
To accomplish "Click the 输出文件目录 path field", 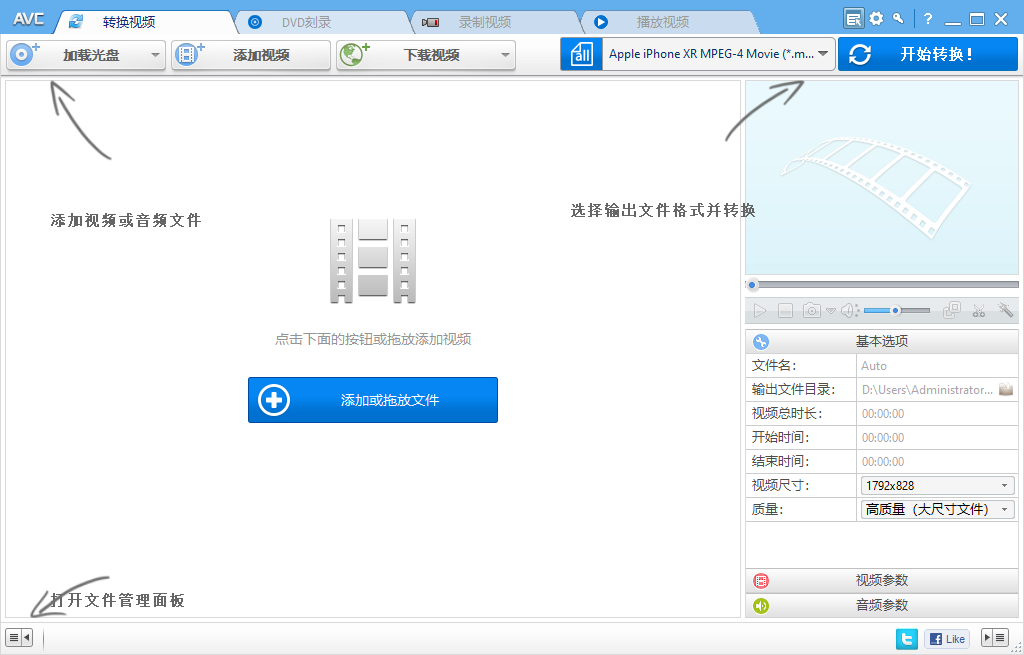I will click(x=927, y=390).
